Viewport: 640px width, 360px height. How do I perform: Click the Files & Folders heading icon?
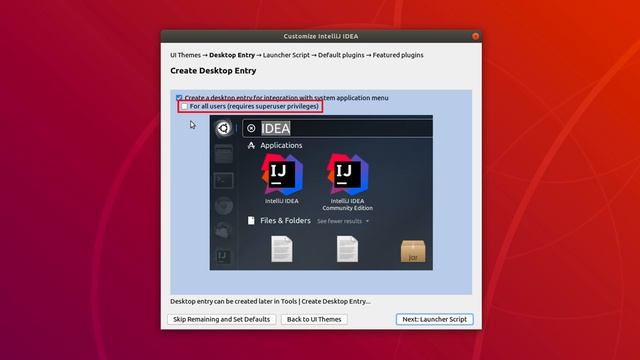click(251, 221)
